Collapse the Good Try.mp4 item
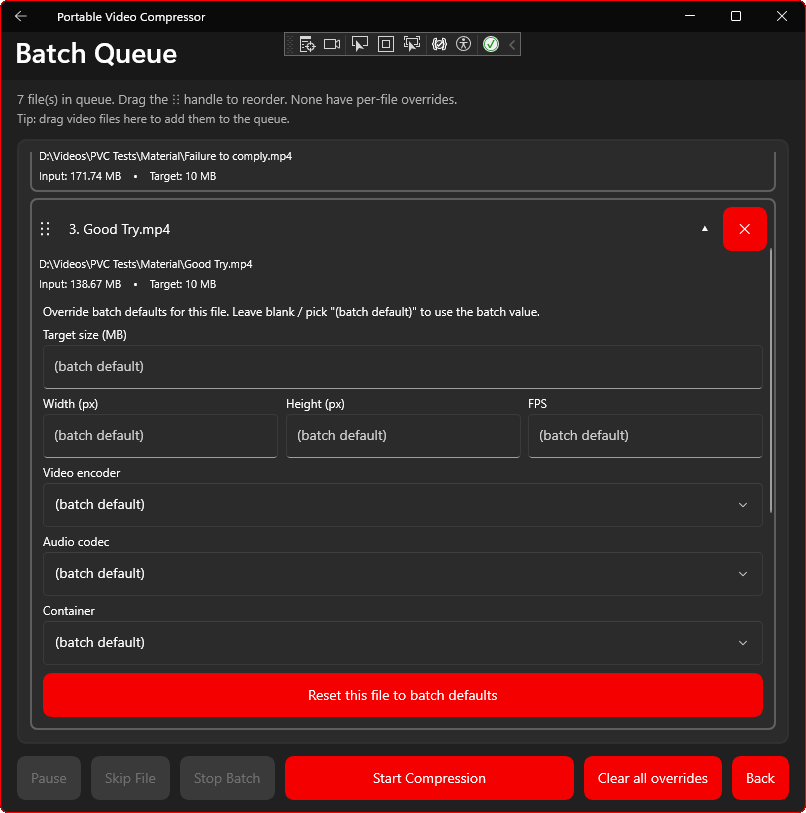Image resolution: width=806 pixels, height=813 pixels. click(x=704, y=229)
